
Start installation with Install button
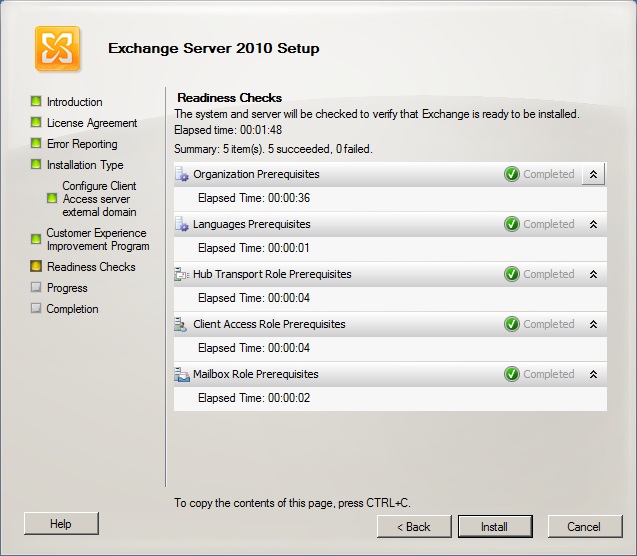(x=495, y=527)
